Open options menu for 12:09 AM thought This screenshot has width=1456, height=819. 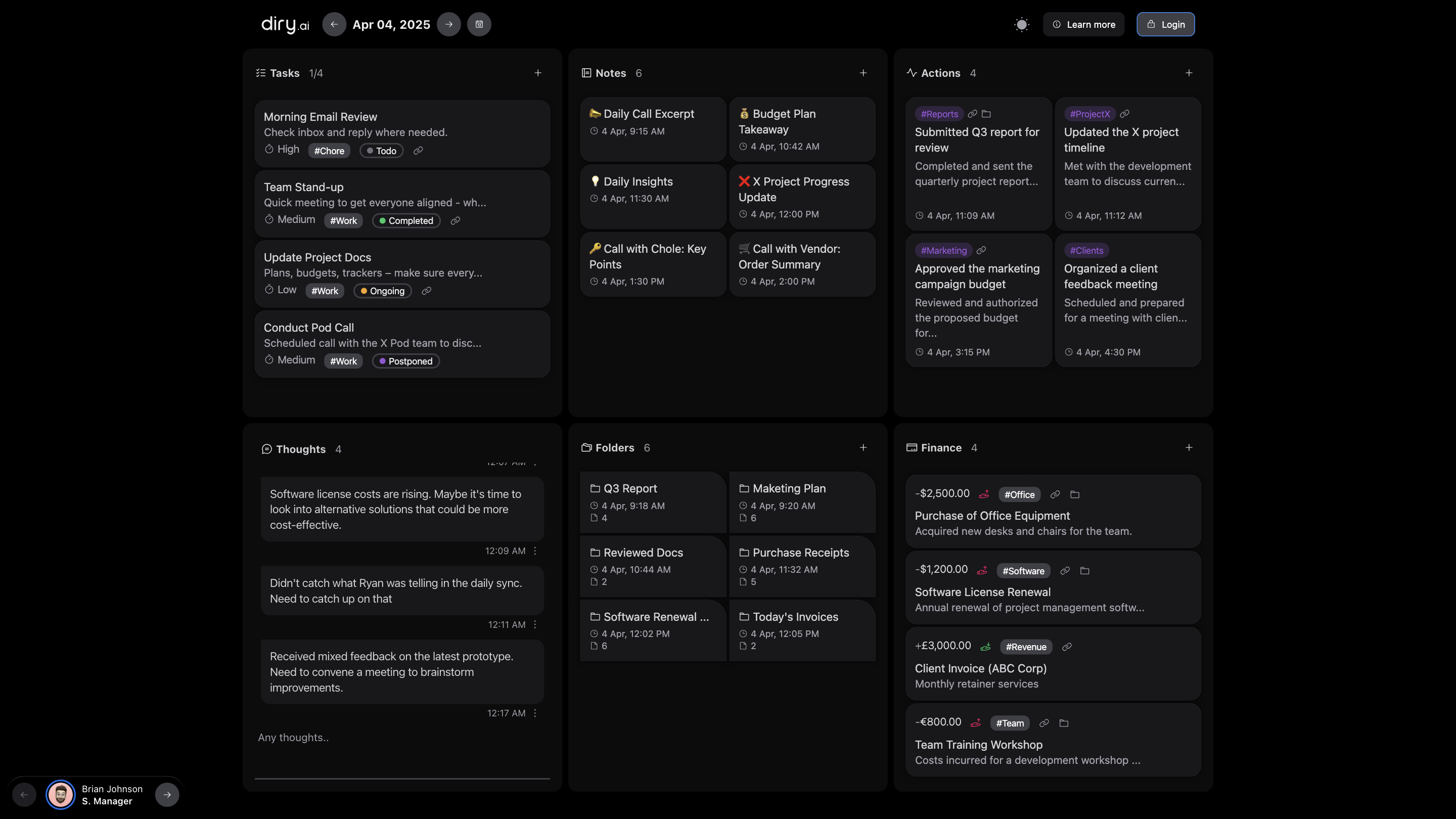tap(535, 551)
